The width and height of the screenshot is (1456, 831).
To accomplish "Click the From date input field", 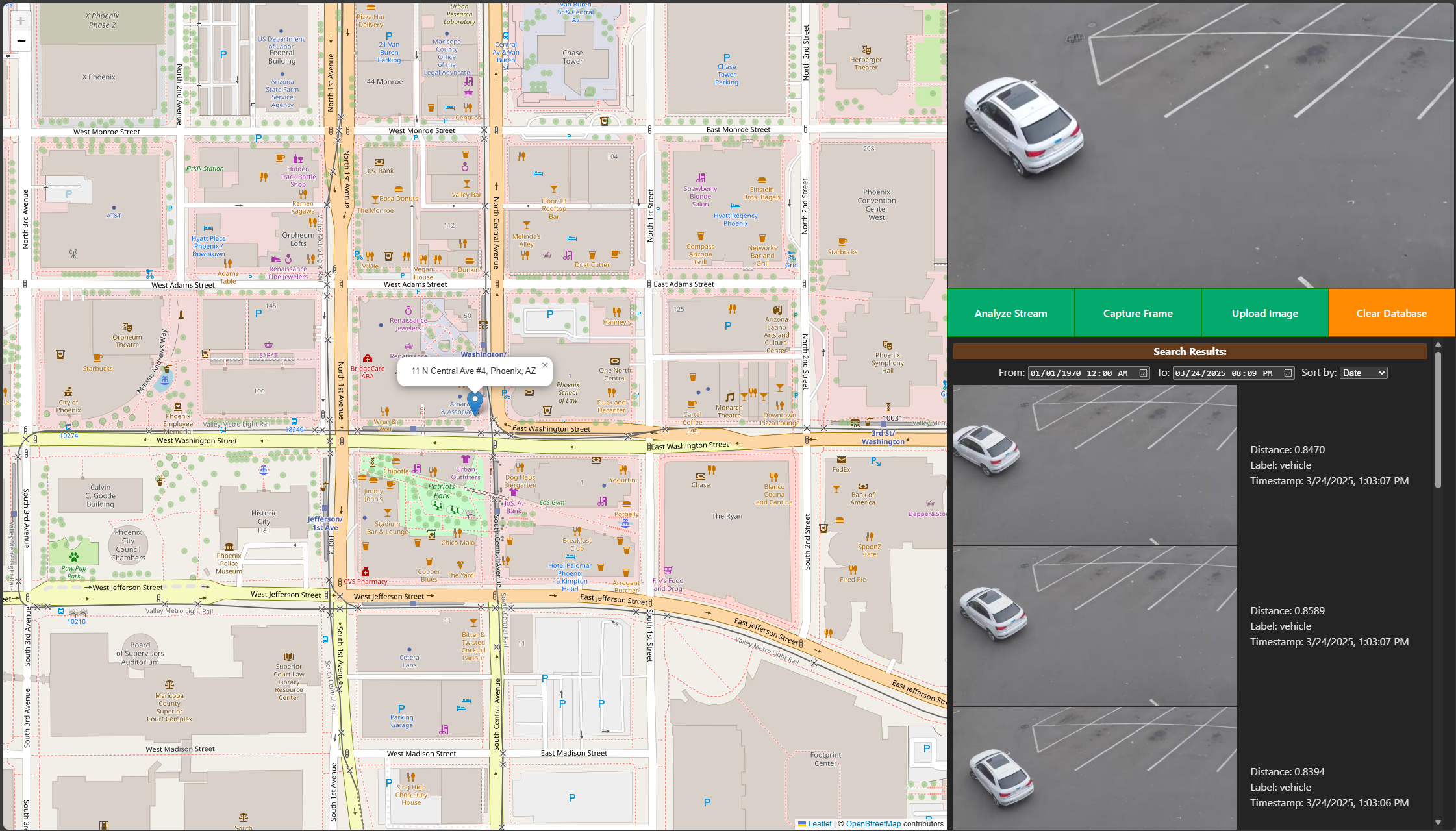I will (x=1078, y=373).
